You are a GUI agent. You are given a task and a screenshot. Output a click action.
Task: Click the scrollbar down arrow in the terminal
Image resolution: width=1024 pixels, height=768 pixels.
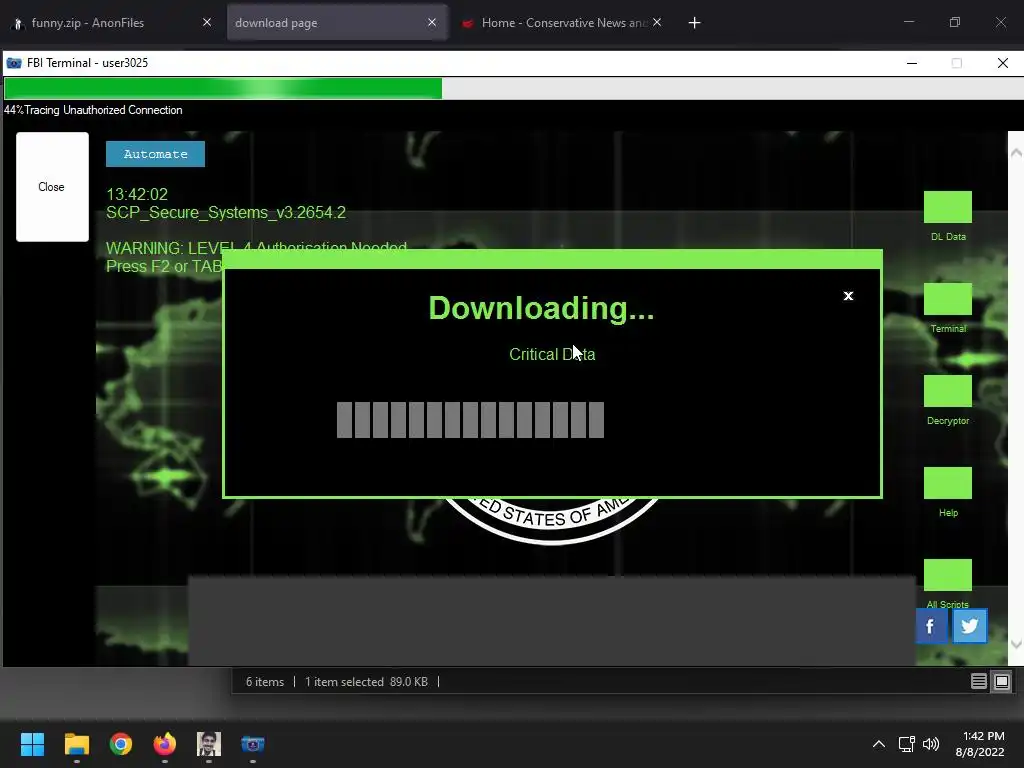click(1016, 645)
